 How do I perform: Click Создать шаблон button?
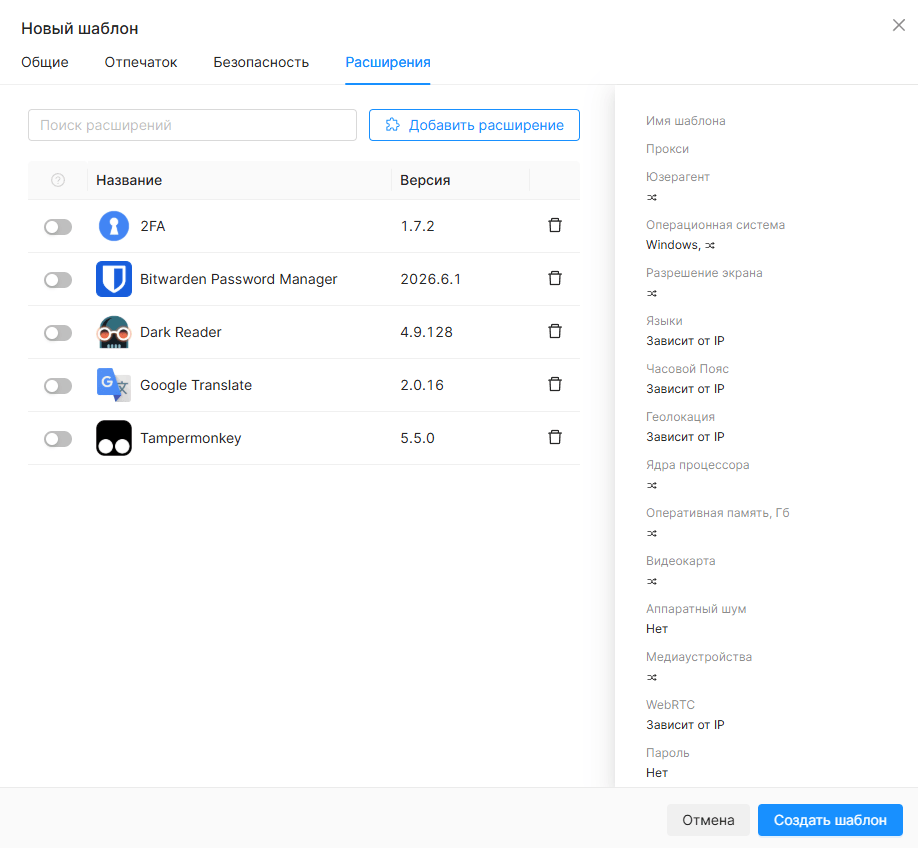[830, 820]
